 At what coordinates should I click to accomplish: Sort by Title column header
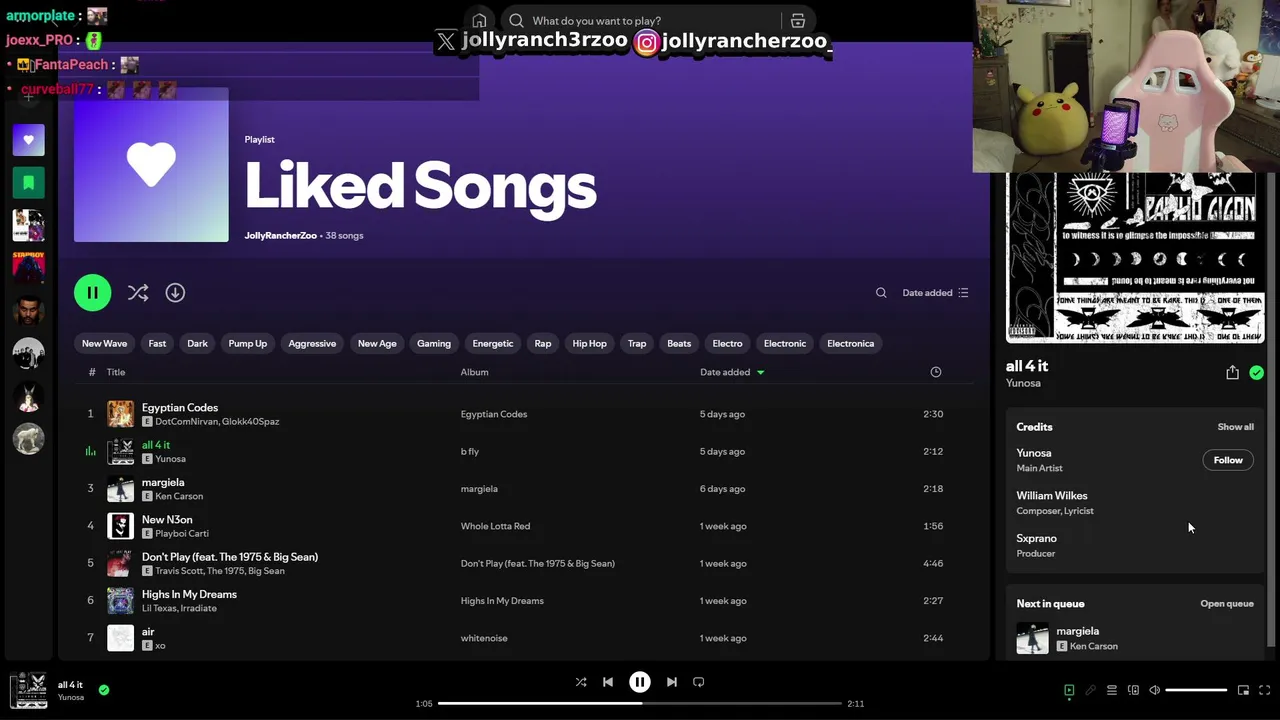click(x=116, y=372)
